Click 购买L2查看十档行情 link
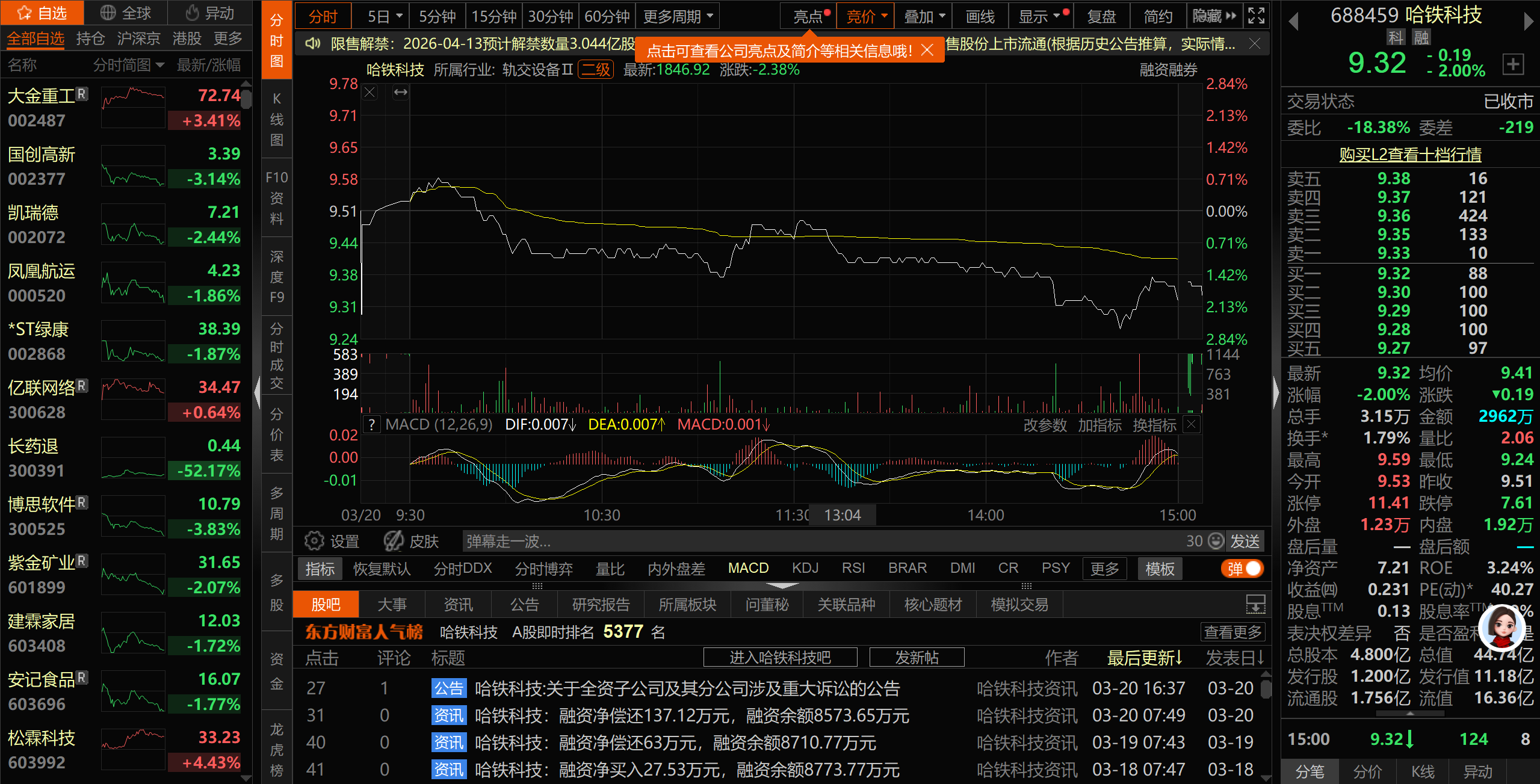This screenshot has height=784, width=1540. [1409, 155]
